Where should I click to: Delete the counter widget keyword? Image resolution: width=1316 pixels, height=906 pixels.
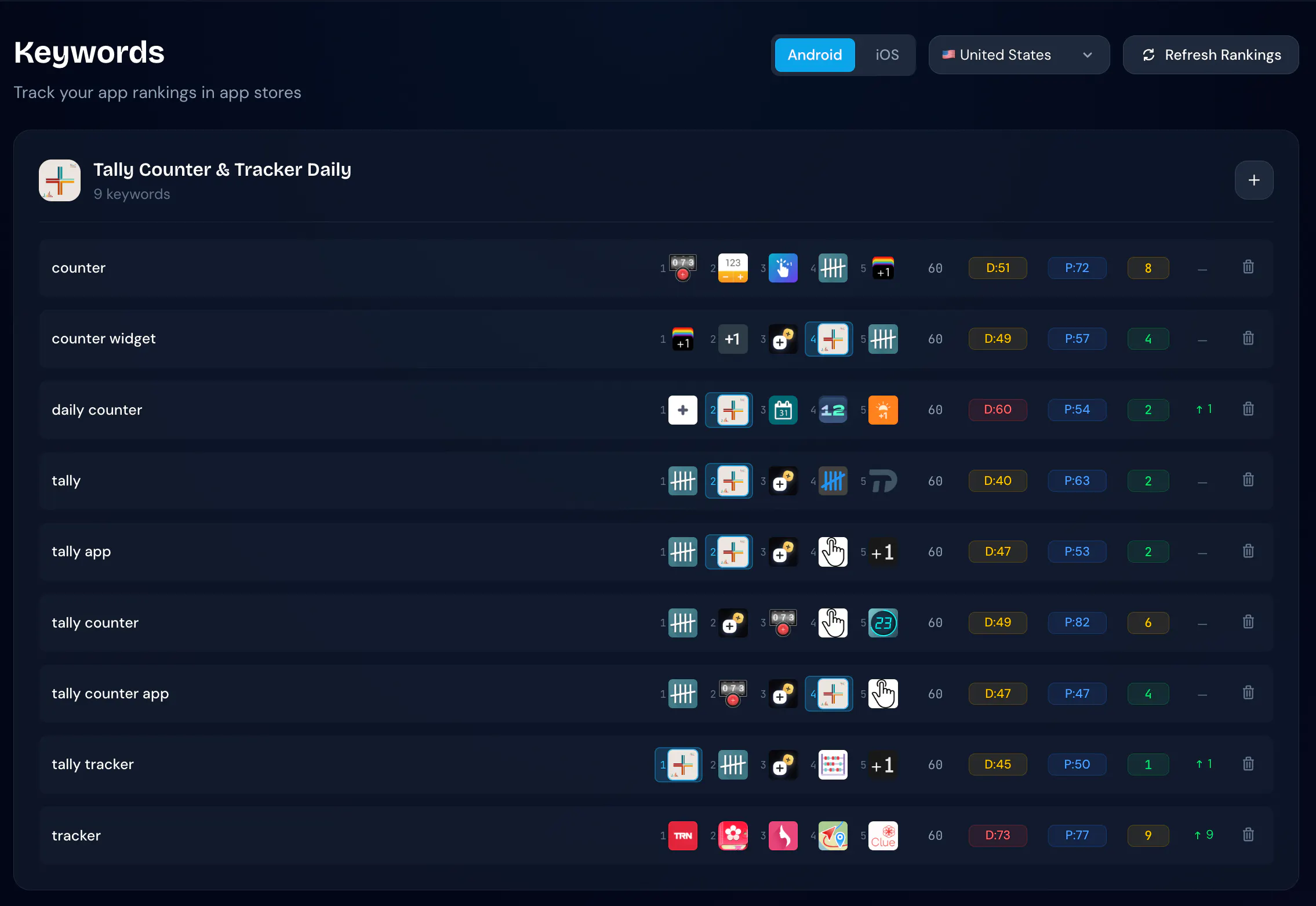click(x=1248, y=339)
